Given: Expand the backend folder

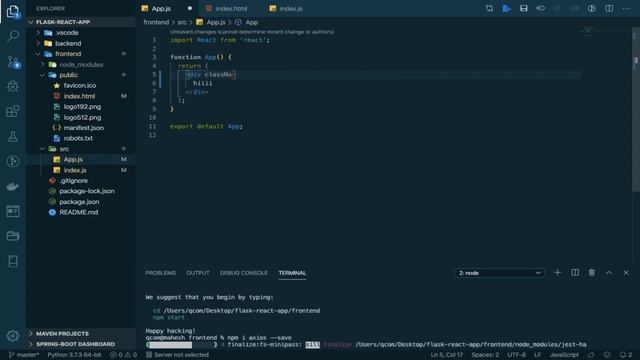Looking at the screenshot, I should tap(81, 43).
